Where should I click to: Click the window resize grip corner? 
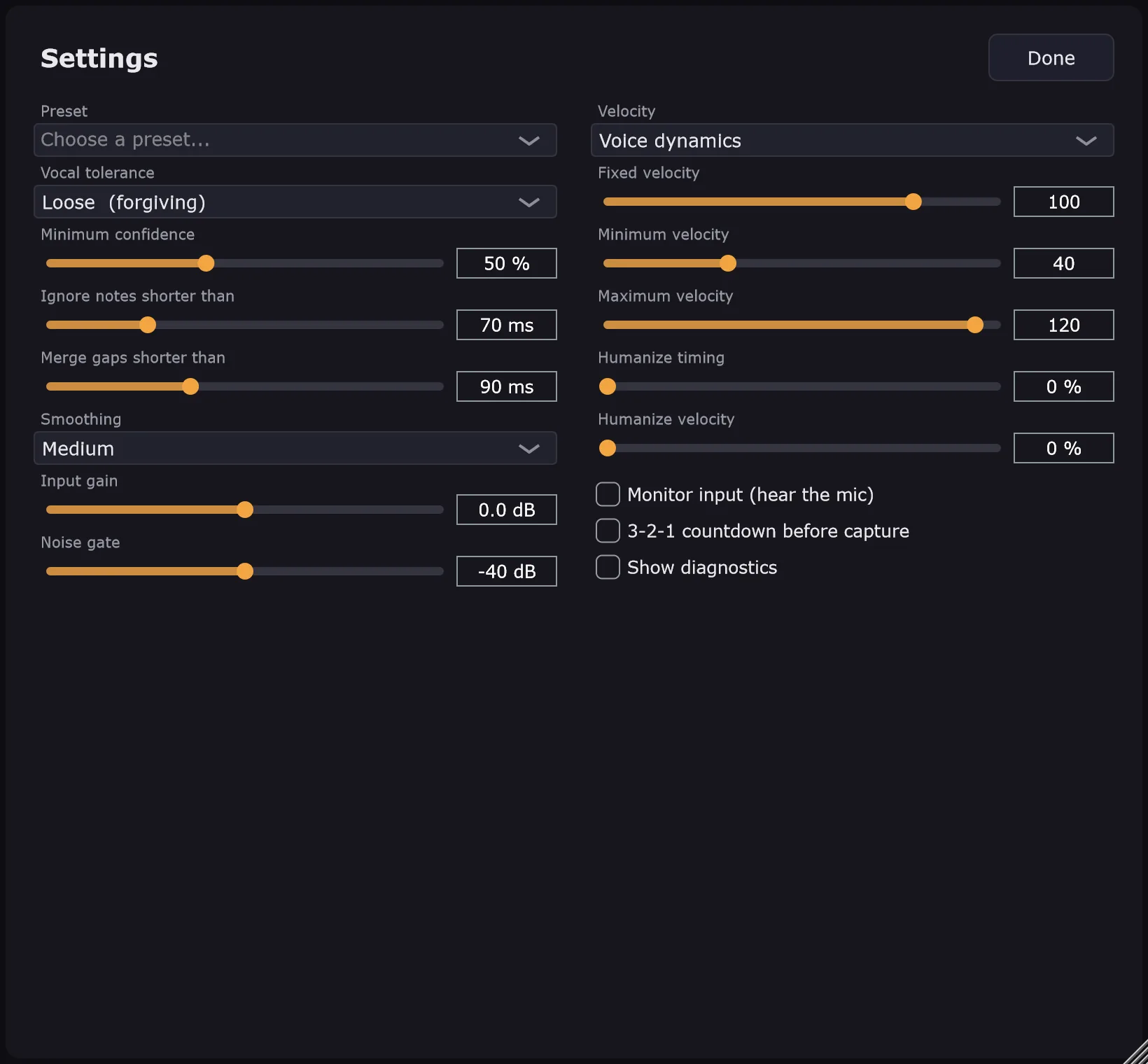1137,1053
